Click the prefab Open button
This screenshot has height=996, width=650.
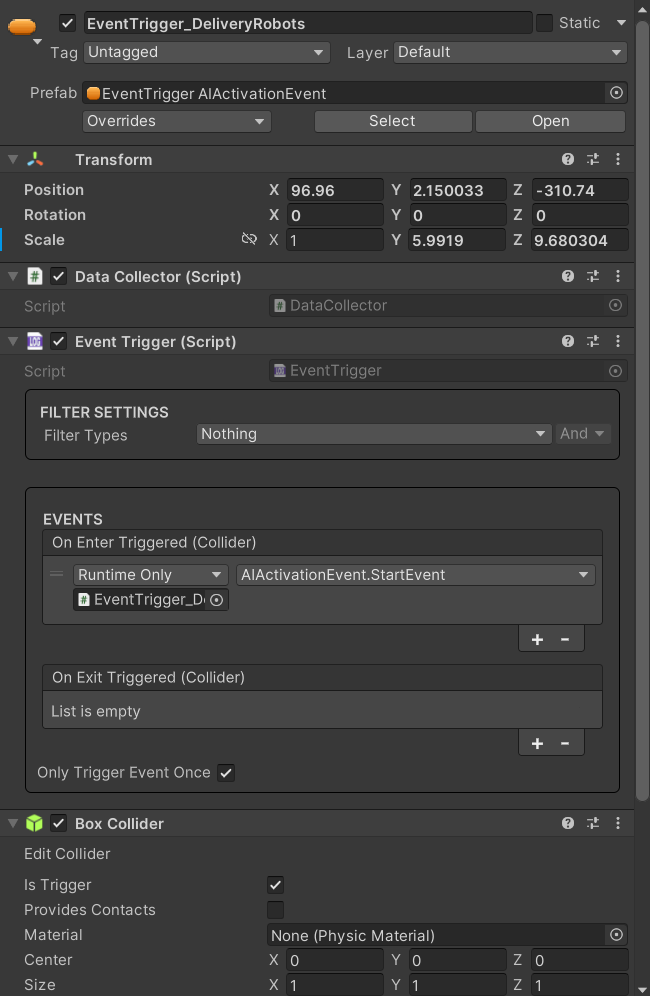(550, 121)
